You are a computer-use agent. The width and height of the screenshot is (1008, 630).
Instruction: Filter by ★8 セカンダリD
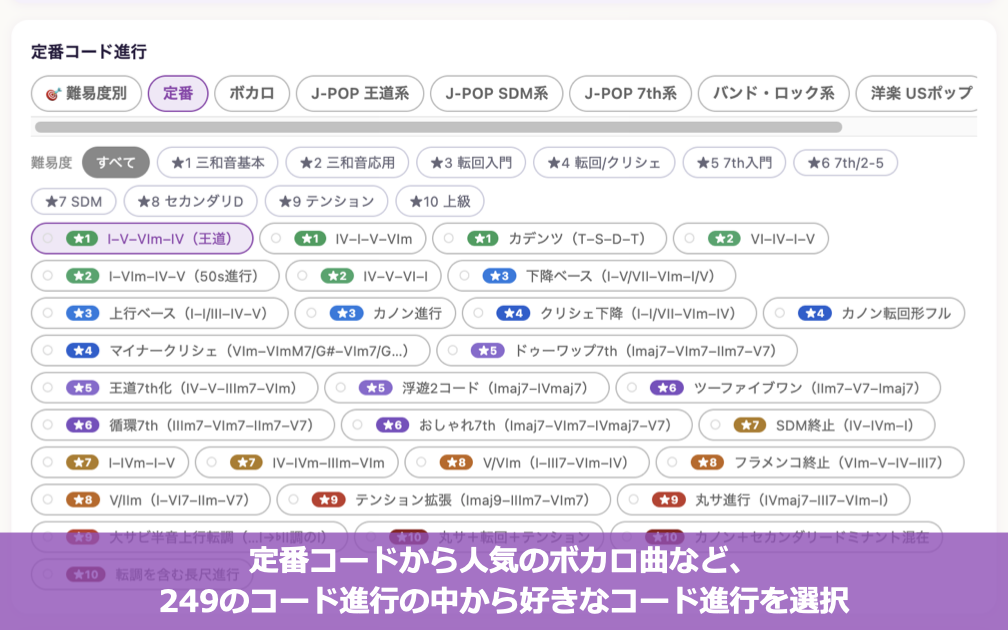coord(190,201)
